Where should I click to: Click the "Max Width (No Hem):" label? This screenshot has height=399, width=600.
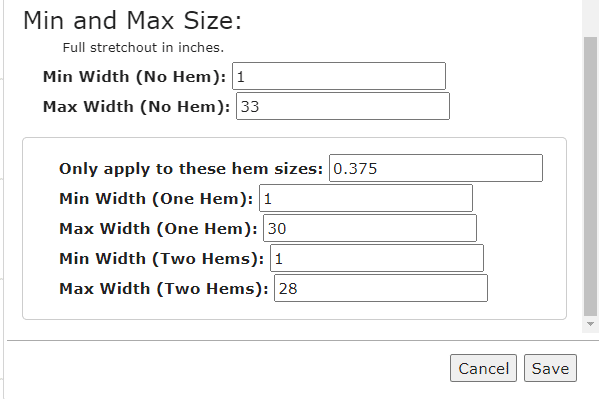(x=136, y=106)
